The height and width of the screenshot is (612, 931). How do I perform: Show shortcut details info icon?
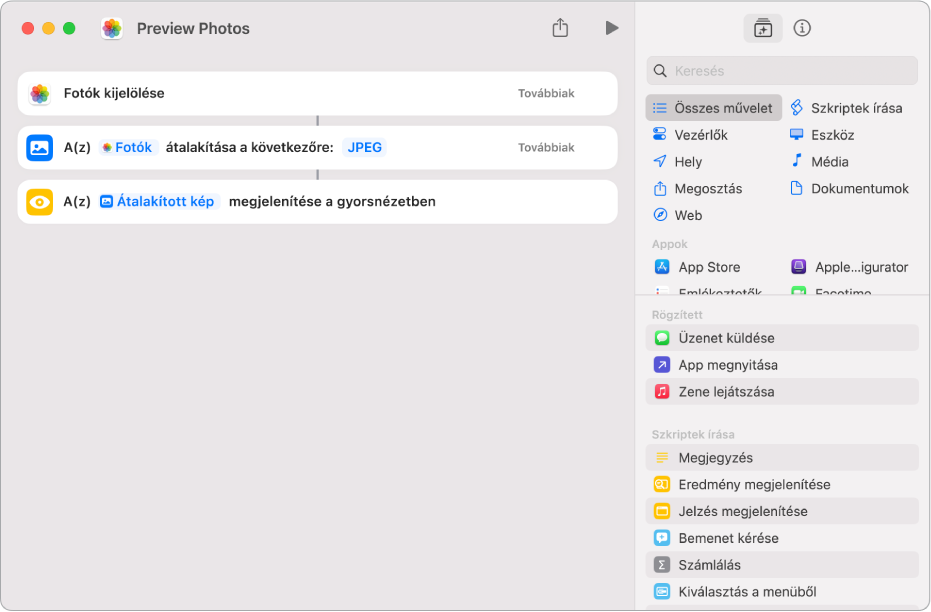point(802,28)
